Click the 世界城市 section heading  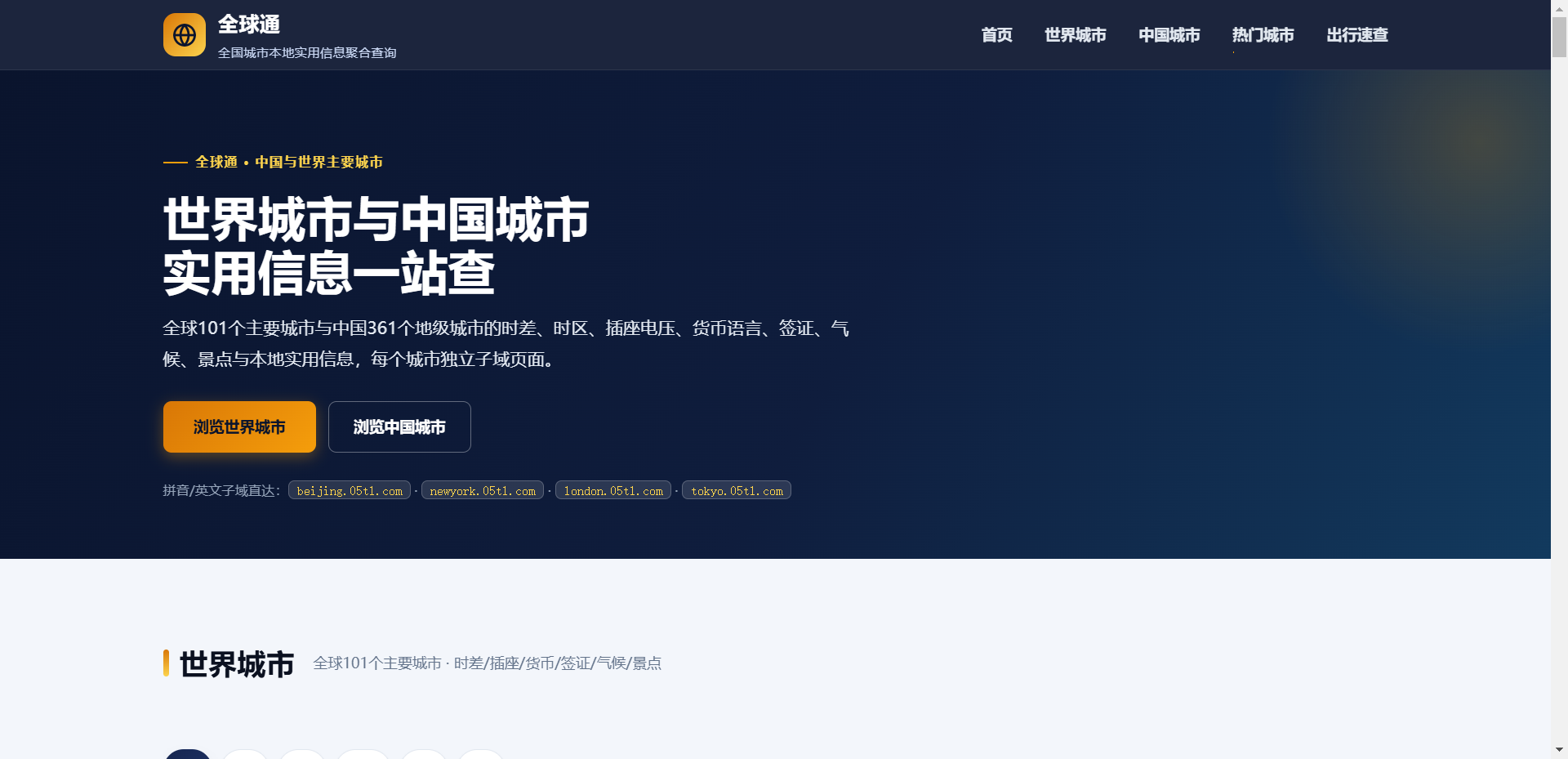pos(237,663)
